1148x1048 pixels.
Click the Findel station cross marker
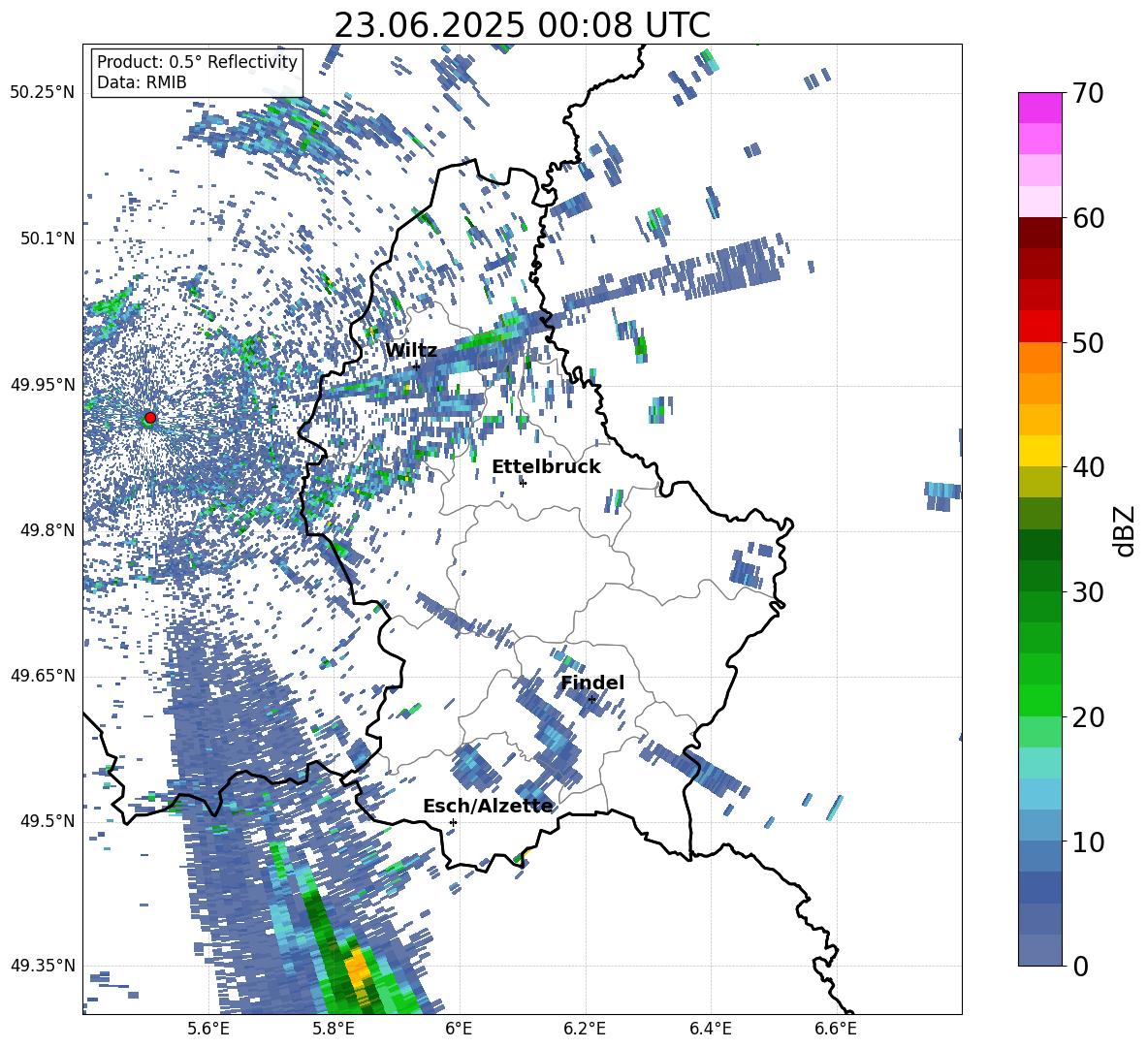[591, 700]
